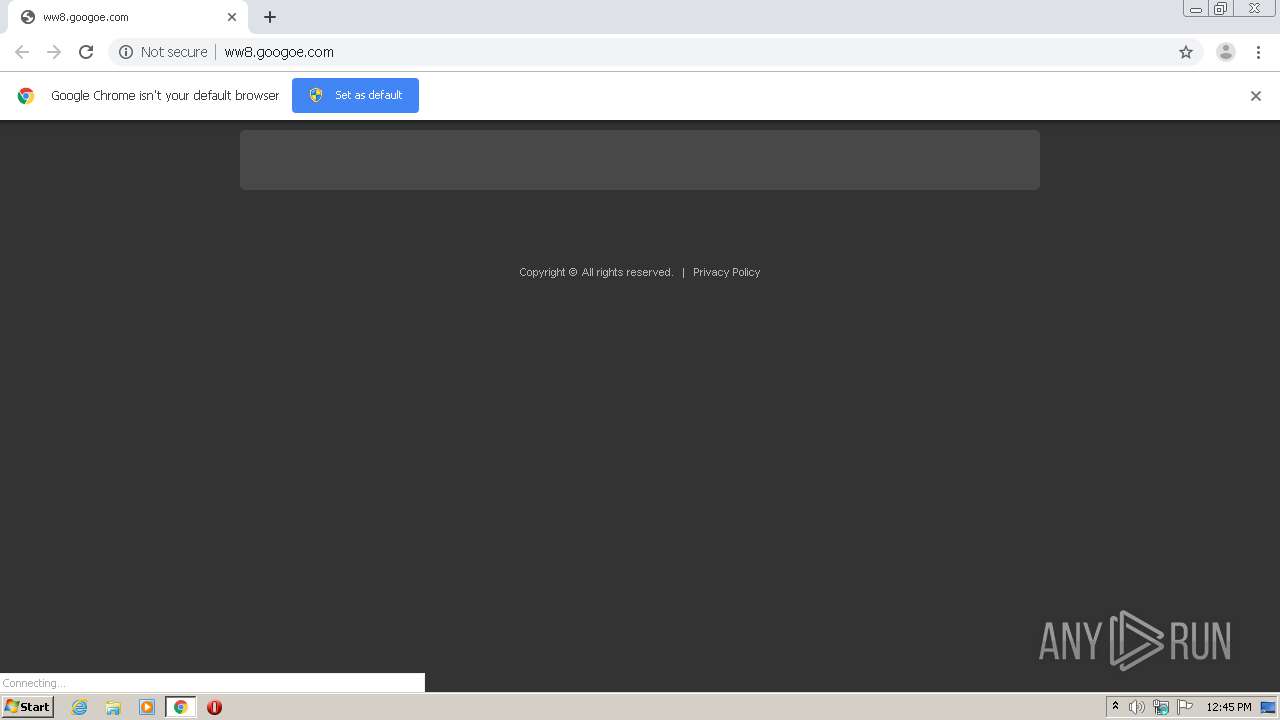This screenshot has width=1280, height=720.
Task: Launch Internet Explorer from taskbar
Action: point(80,707)
